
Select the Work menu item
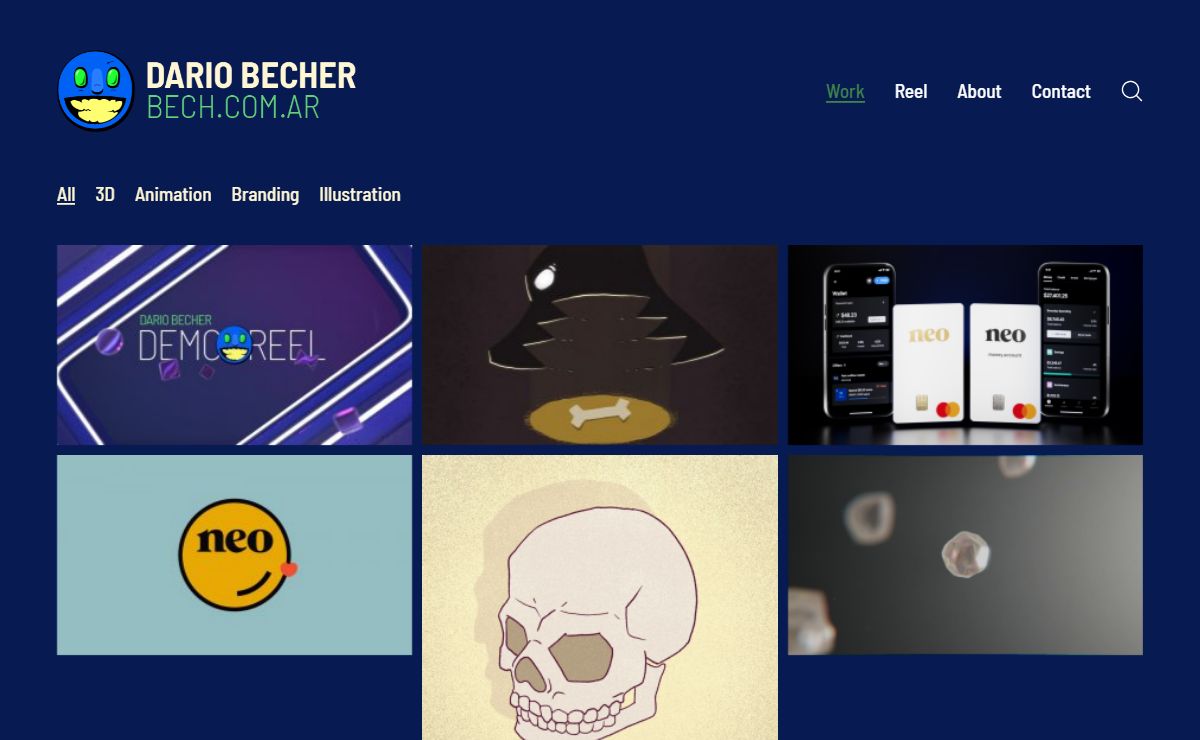(x=845, y=91)
